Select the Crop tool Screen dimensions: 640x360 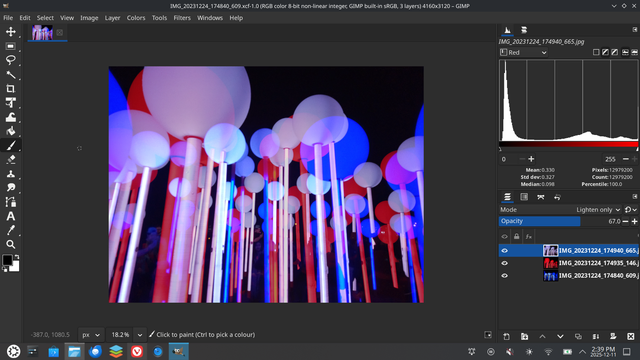click(11, 89)
